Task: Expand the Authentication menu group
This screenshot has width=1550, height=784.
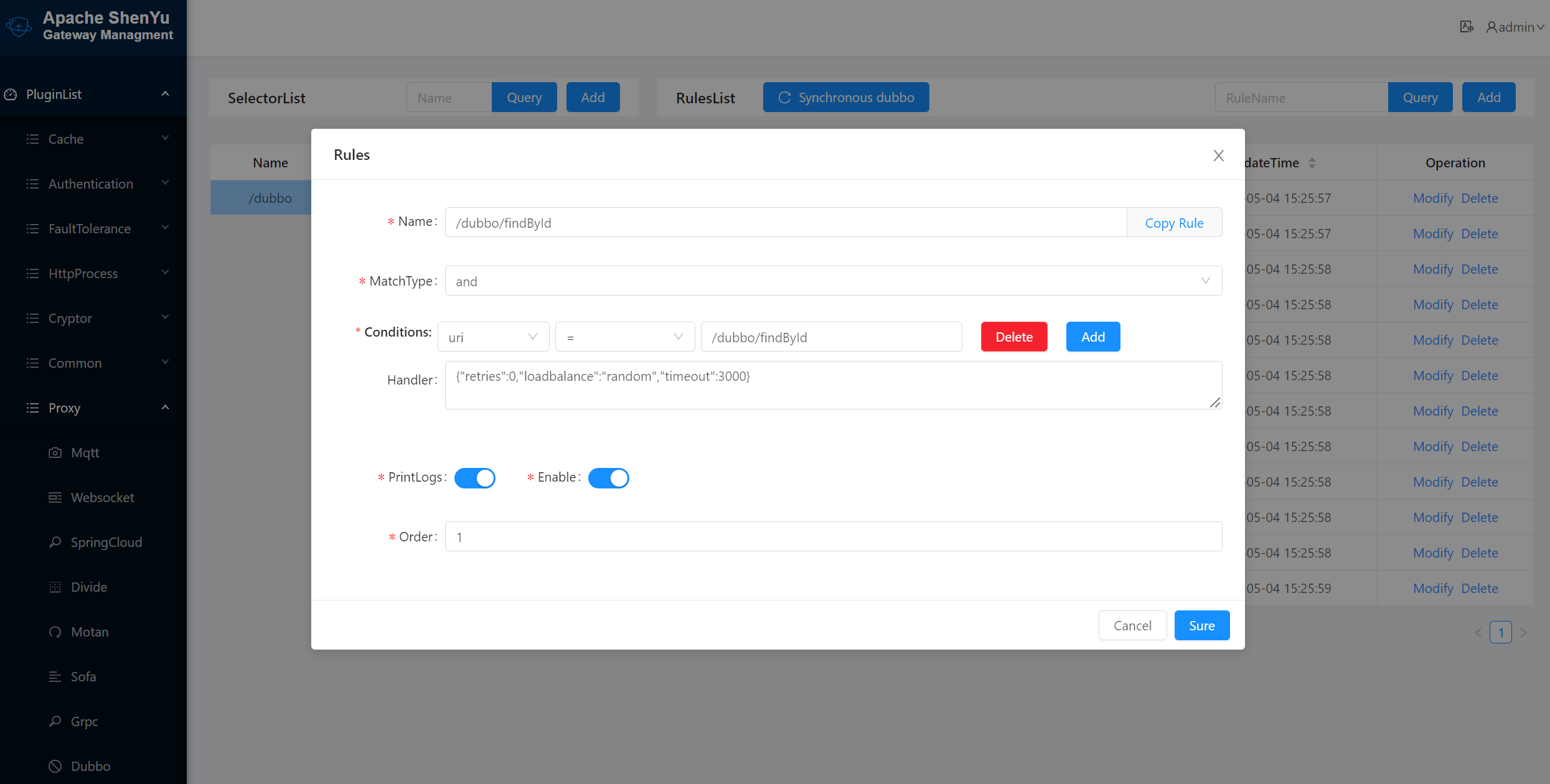Action: coord(91,184)
